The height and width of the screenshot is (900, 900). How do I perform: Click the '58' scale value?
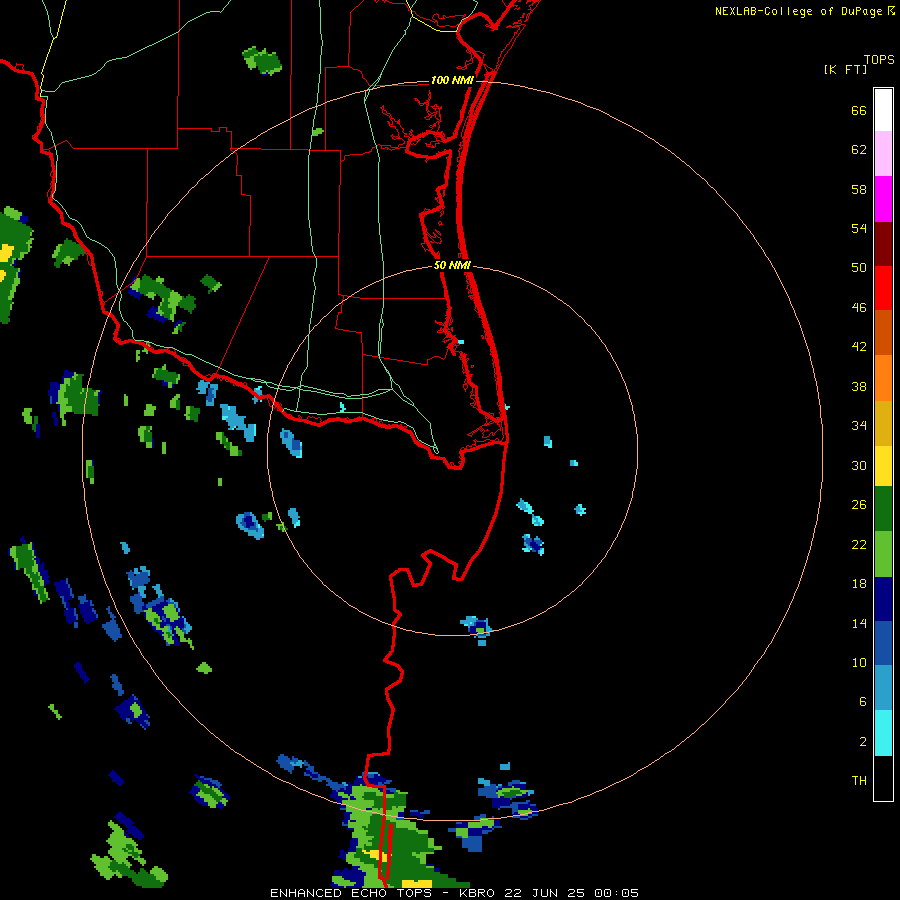click(859, 189)
